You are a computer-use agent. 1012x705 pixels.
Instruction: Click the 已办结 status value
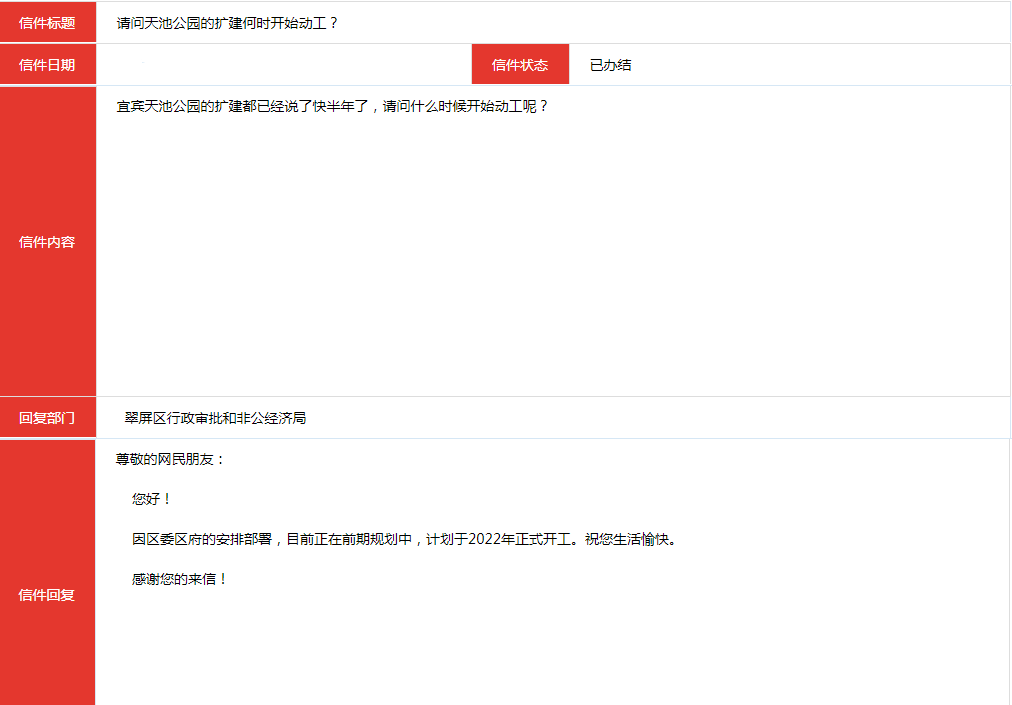point(610,65)
